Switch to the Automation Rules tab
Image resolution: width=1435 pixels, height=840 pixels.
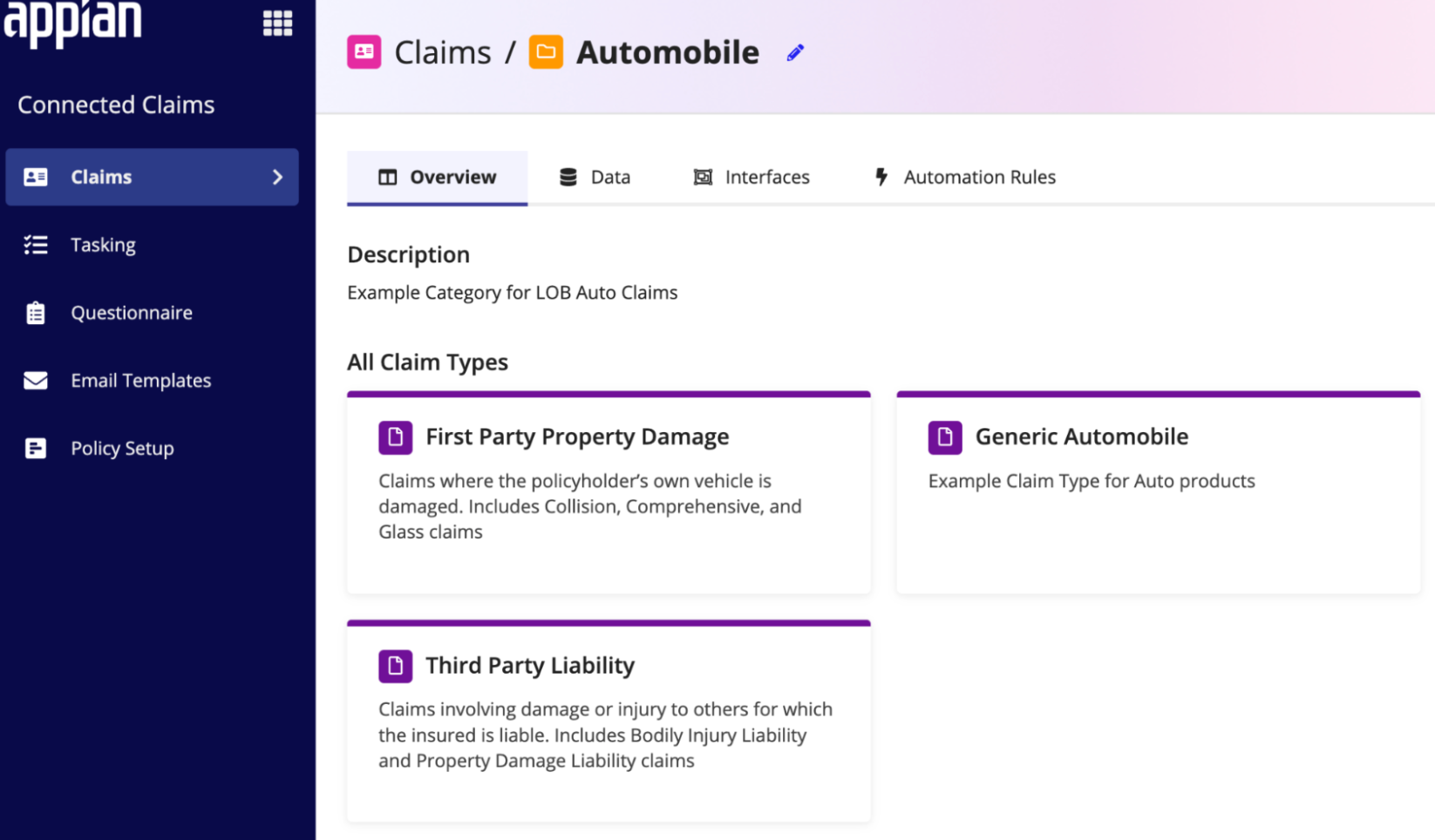click(x=964, y=178)
